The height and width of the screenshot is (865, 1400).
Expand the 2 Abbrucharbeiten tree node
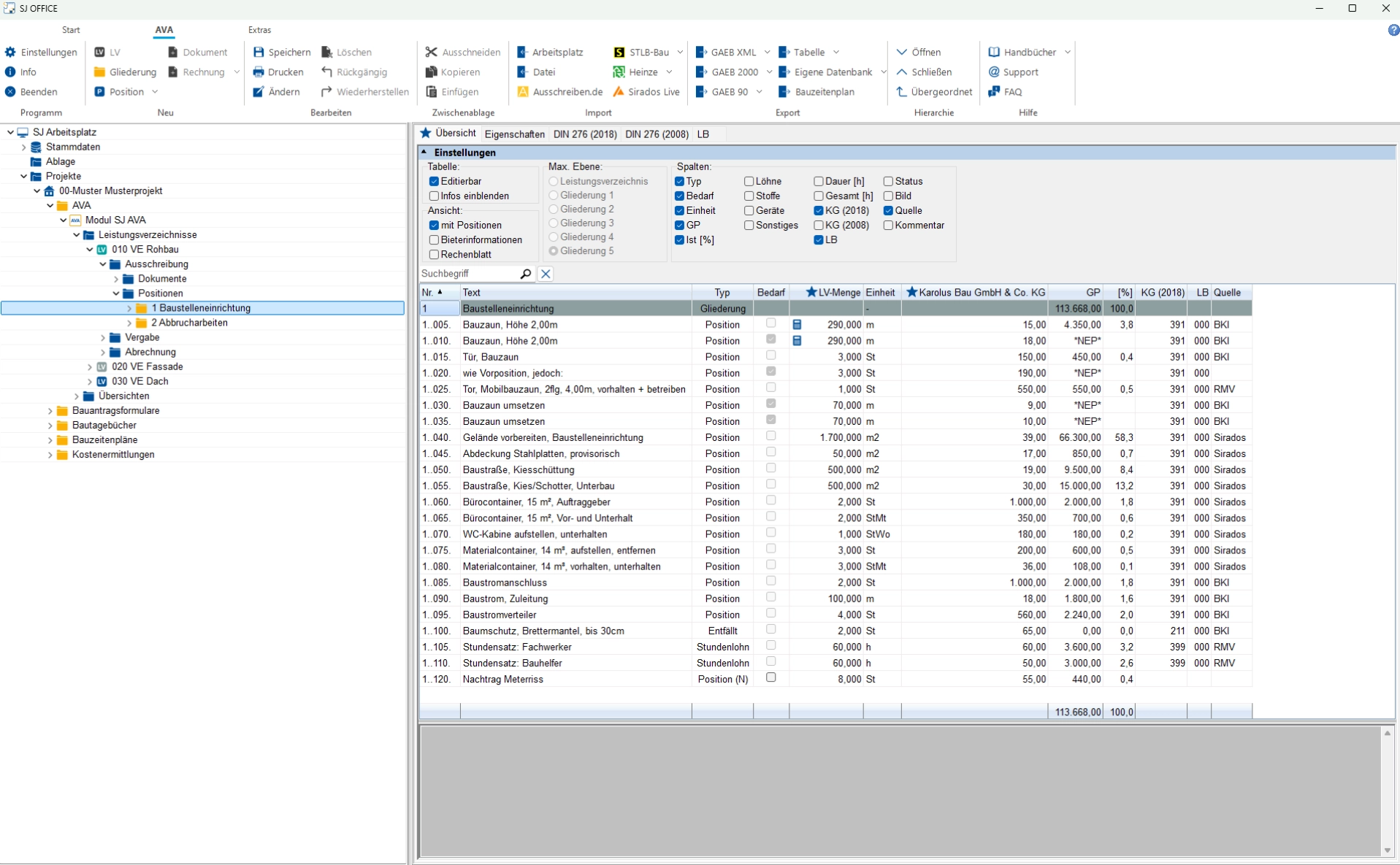tap(129, 323)
